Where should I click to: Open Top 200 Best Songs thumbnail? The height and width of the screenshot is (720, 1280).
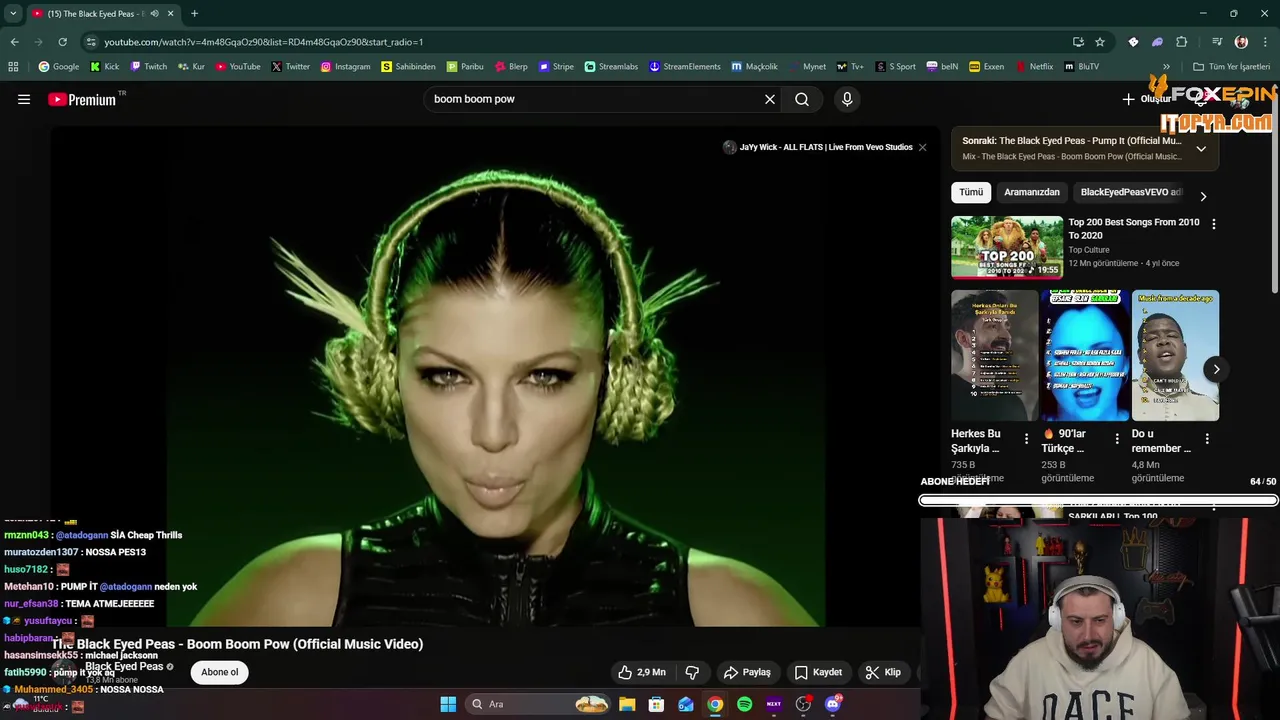[1007, 247]
